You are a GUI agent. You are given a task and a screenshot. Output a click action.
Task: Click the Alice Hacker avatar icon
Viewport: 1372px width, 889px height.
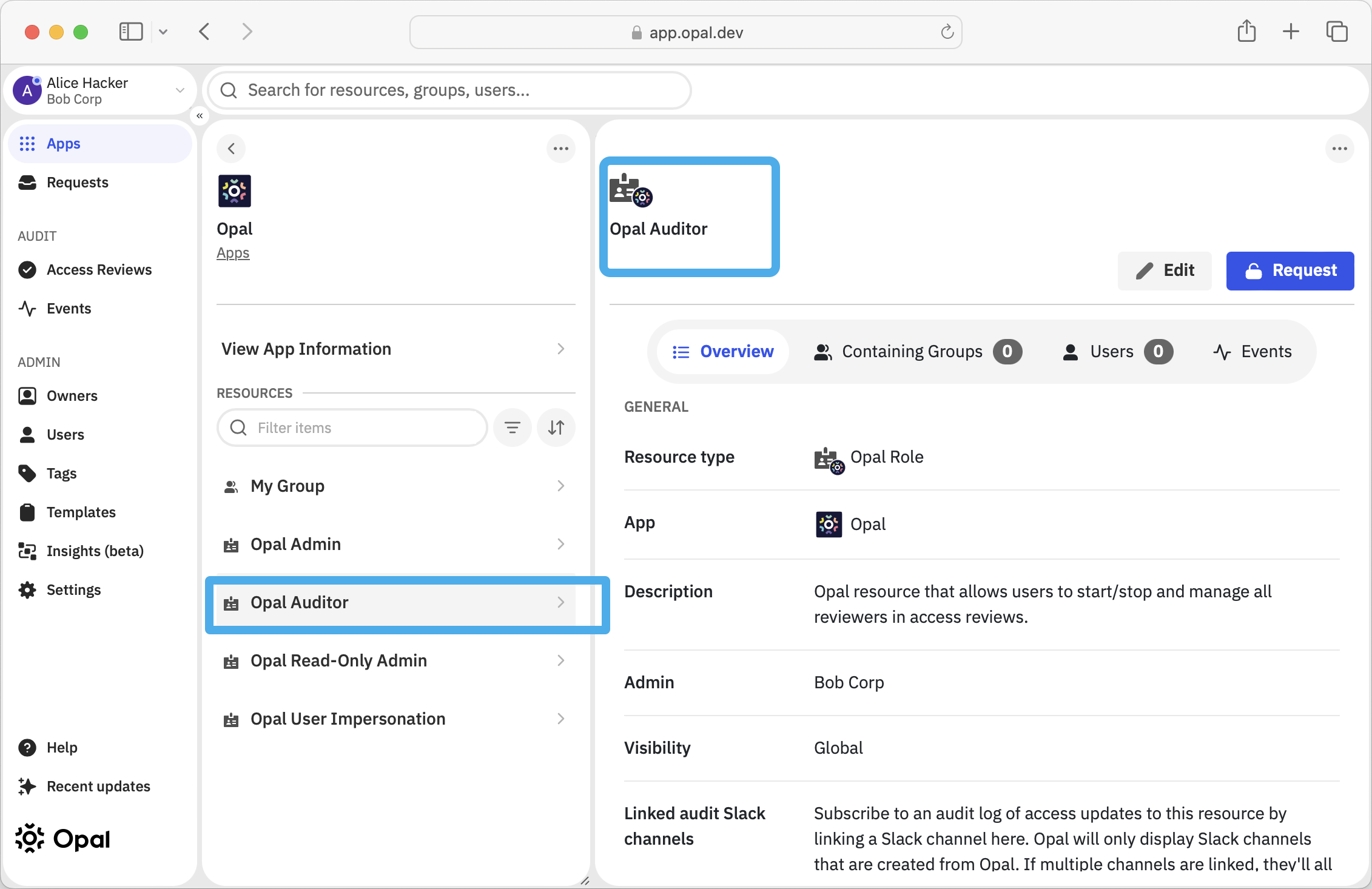[27, 90]
